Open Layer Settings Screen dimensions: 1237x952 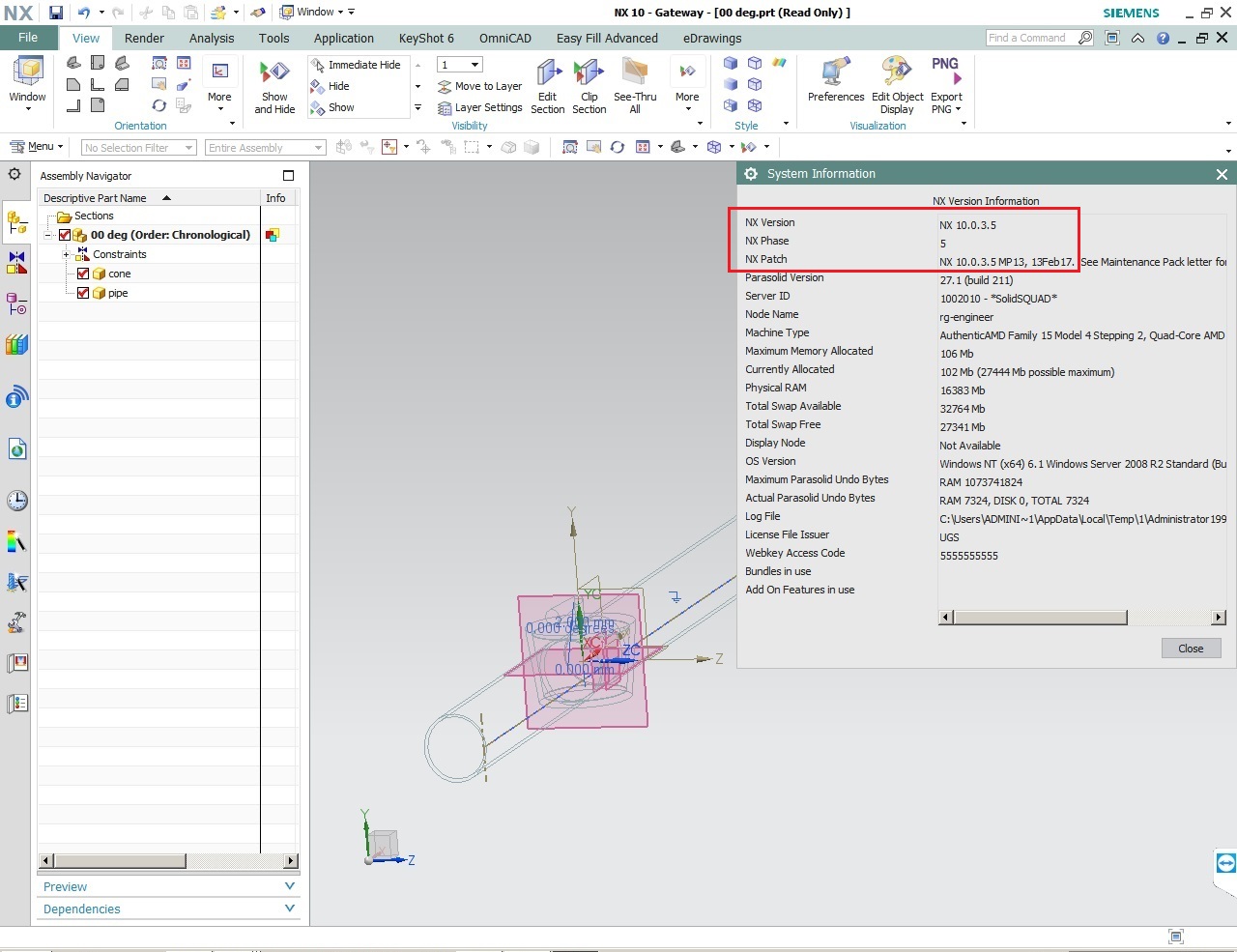pos(479,107)
